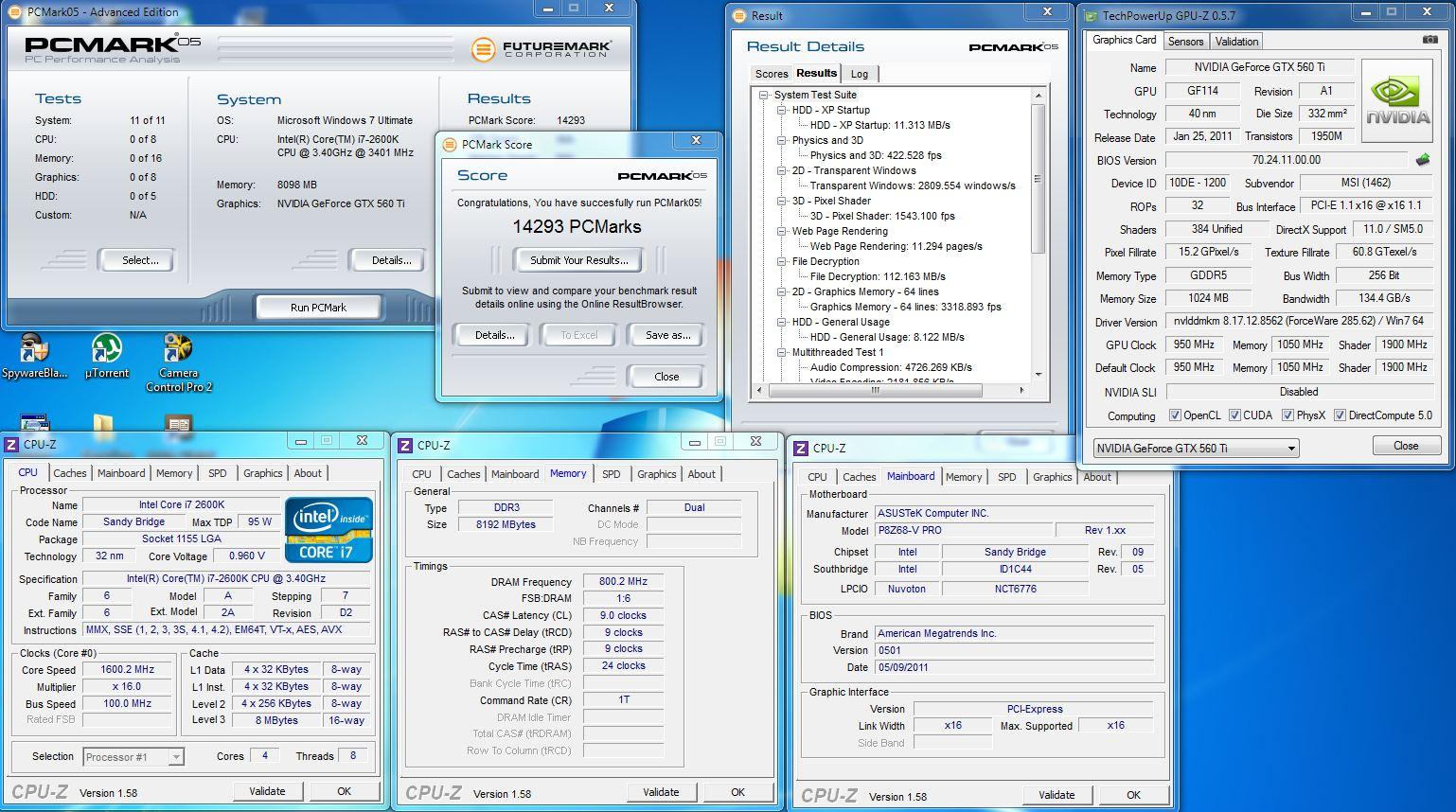Image resolution: width=1456 pixels, height=812 pixels.
Task: Click the GPU-Z title bar icon
Action: [x=1091, y=15]
